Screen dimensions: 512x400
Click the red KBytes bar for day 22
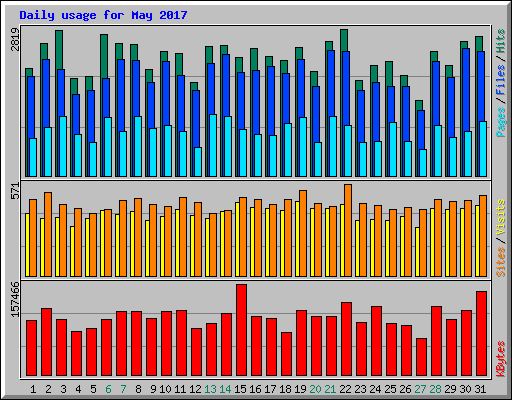point(346,339)
